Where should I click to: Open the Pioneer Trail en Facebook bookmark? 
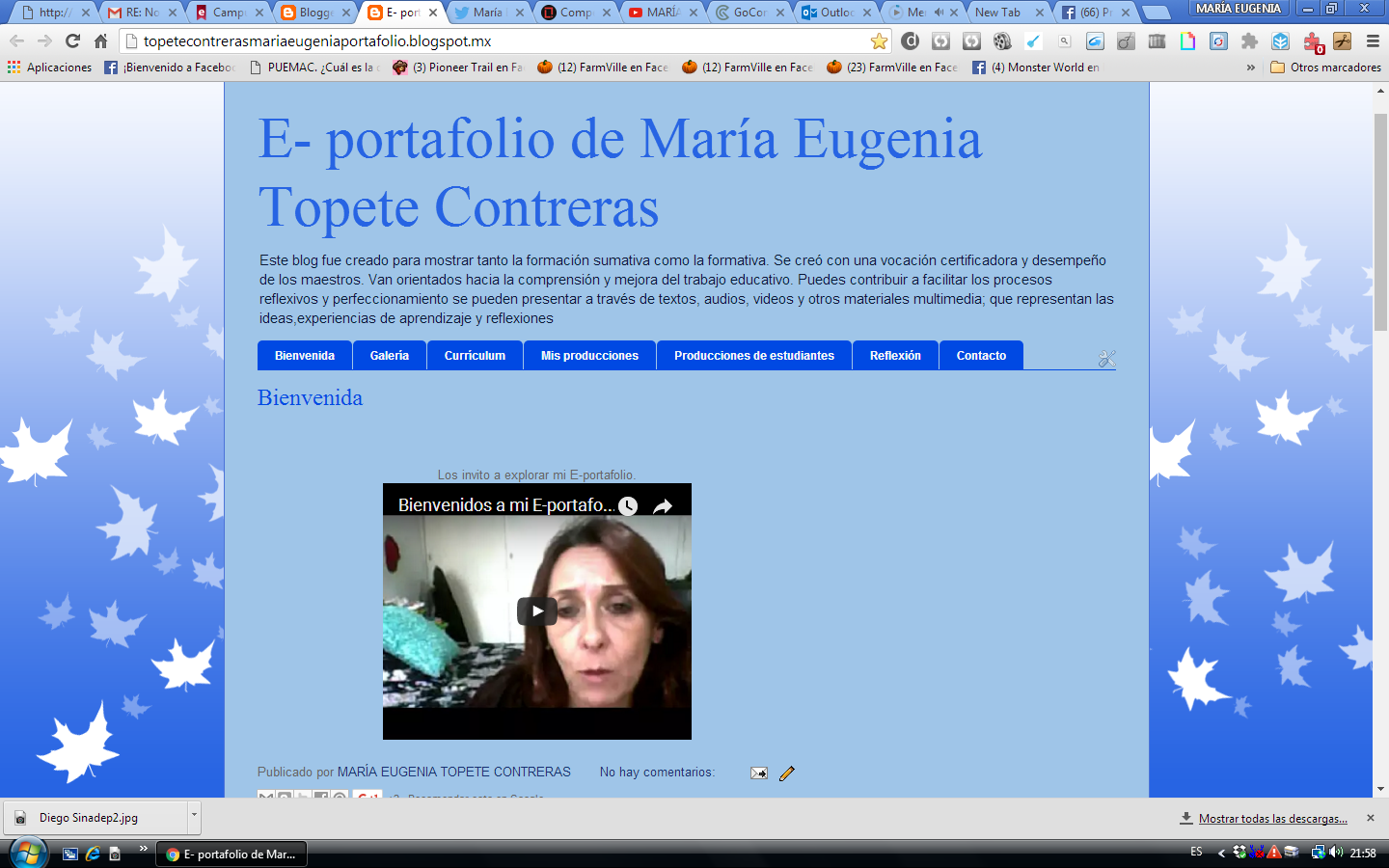click(x=458, y=68)
